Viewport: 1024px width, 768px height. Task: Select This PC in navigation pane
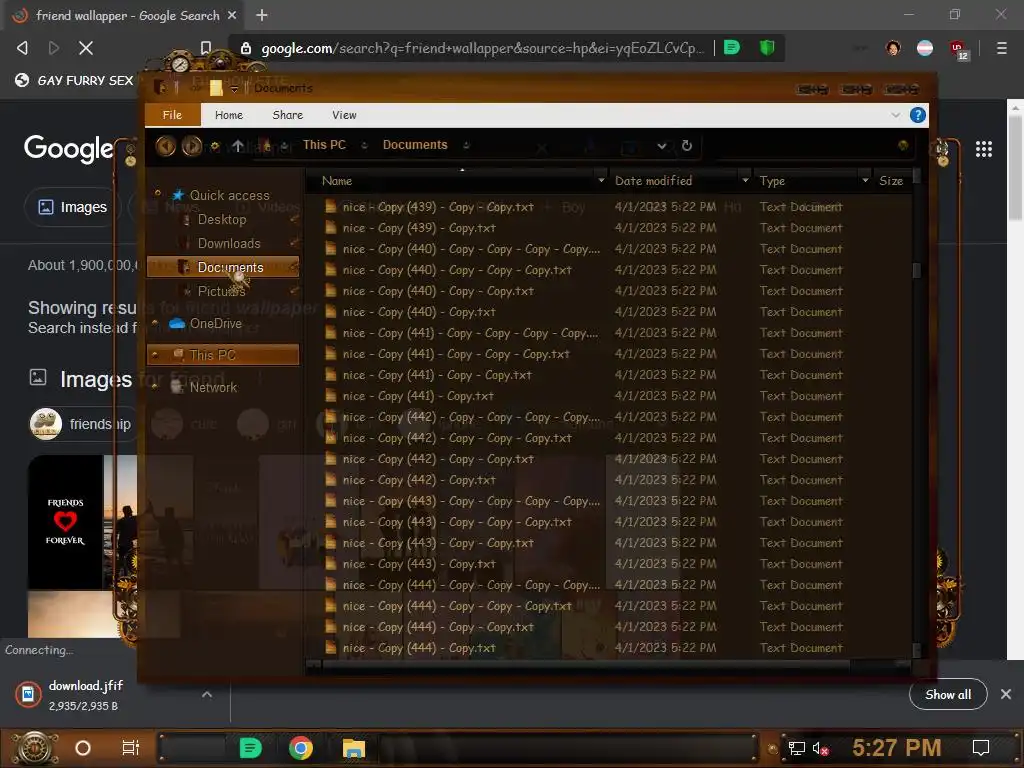click(223, 355)
